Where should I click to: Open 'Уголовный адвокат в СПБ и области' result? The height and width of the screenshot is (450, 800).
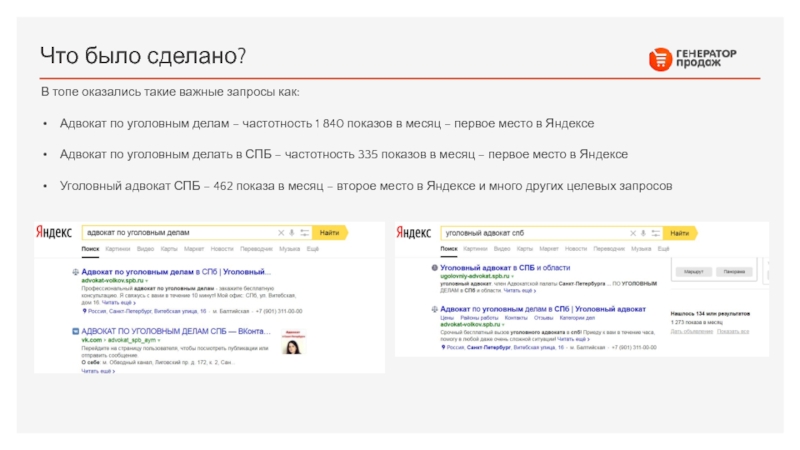click(x=505, y=268)
